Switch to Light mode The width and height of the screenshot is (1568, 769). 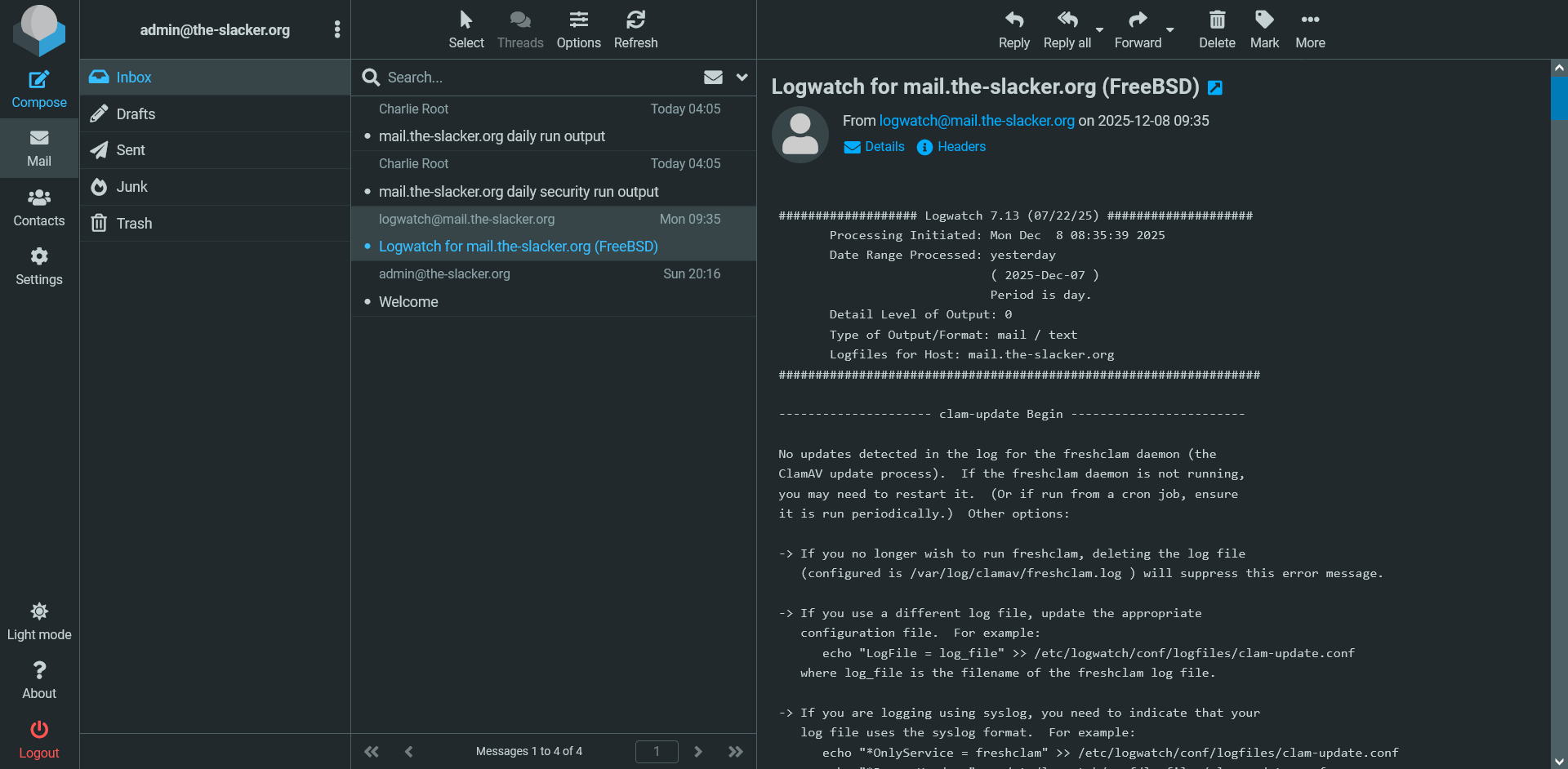pyautogui.click(x=38, y=620)
